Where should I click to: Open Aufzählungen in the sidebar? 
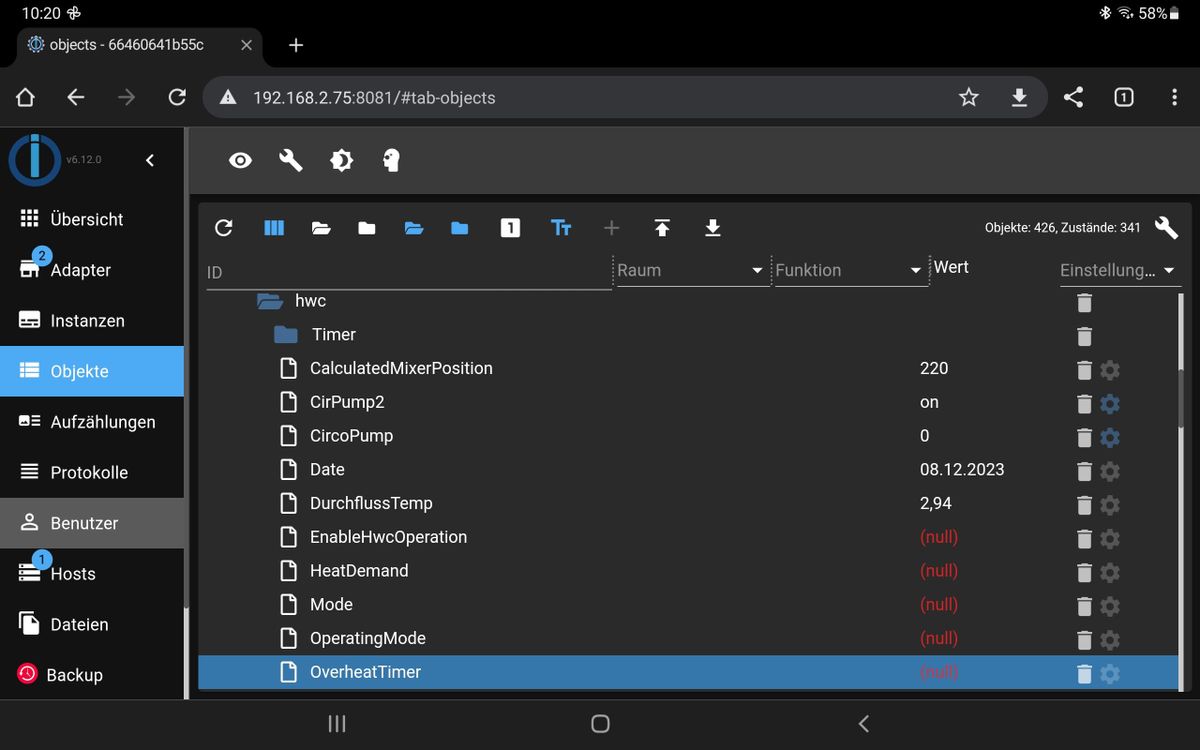point(92,422)
